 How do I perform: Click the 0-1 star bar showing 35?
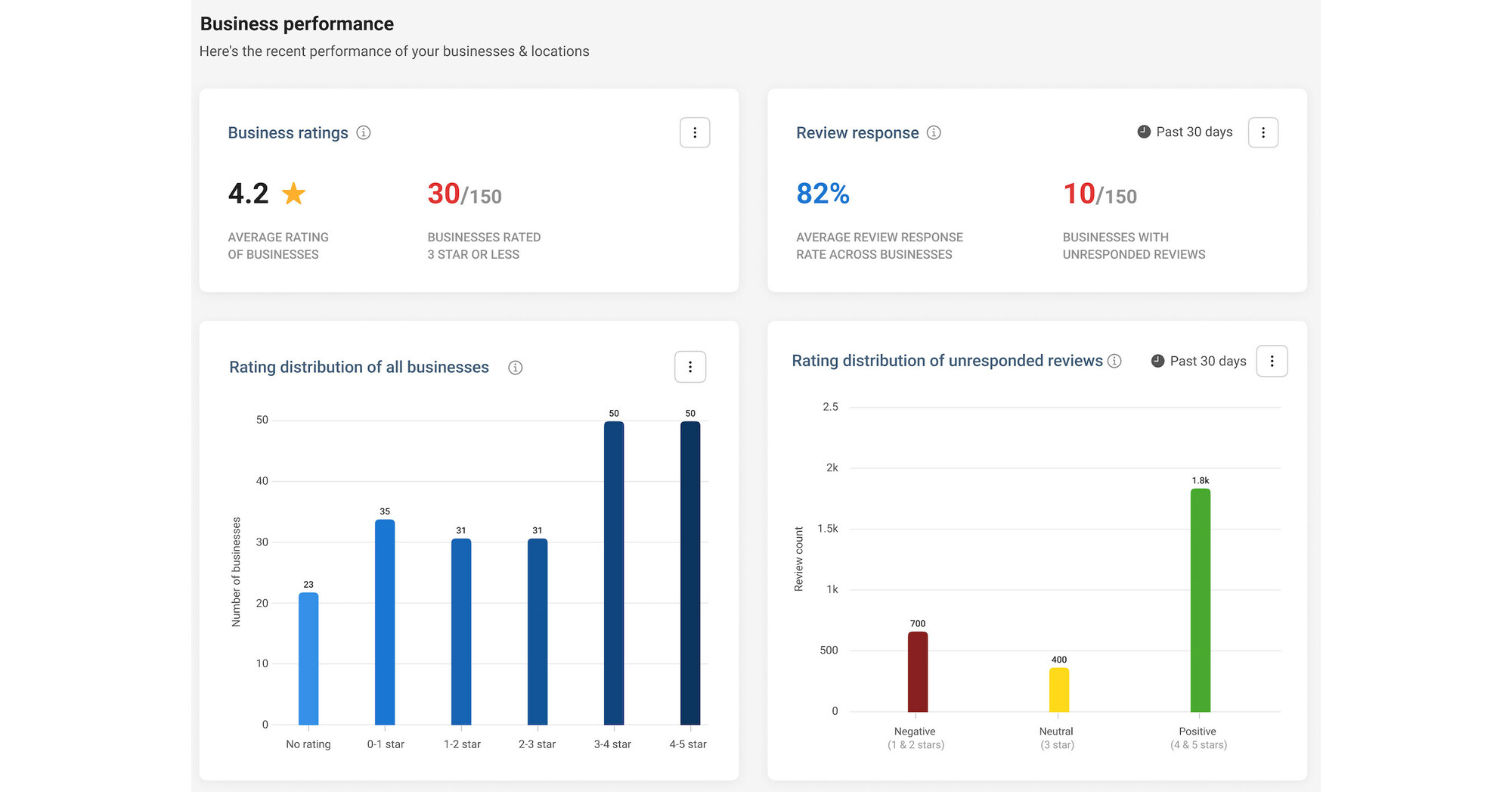pos(385,622)
